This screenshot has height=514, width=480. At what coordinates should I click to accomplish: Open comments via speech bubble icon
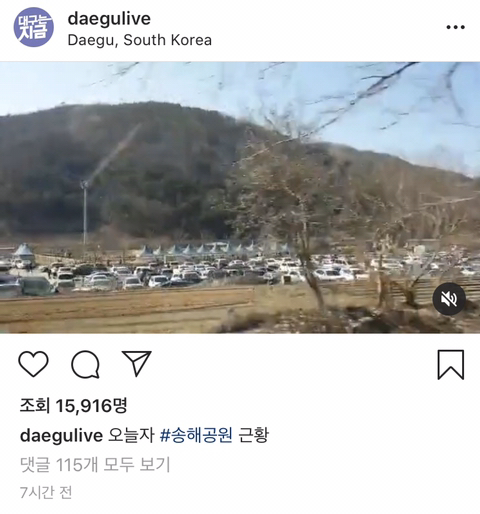point(85,364)
